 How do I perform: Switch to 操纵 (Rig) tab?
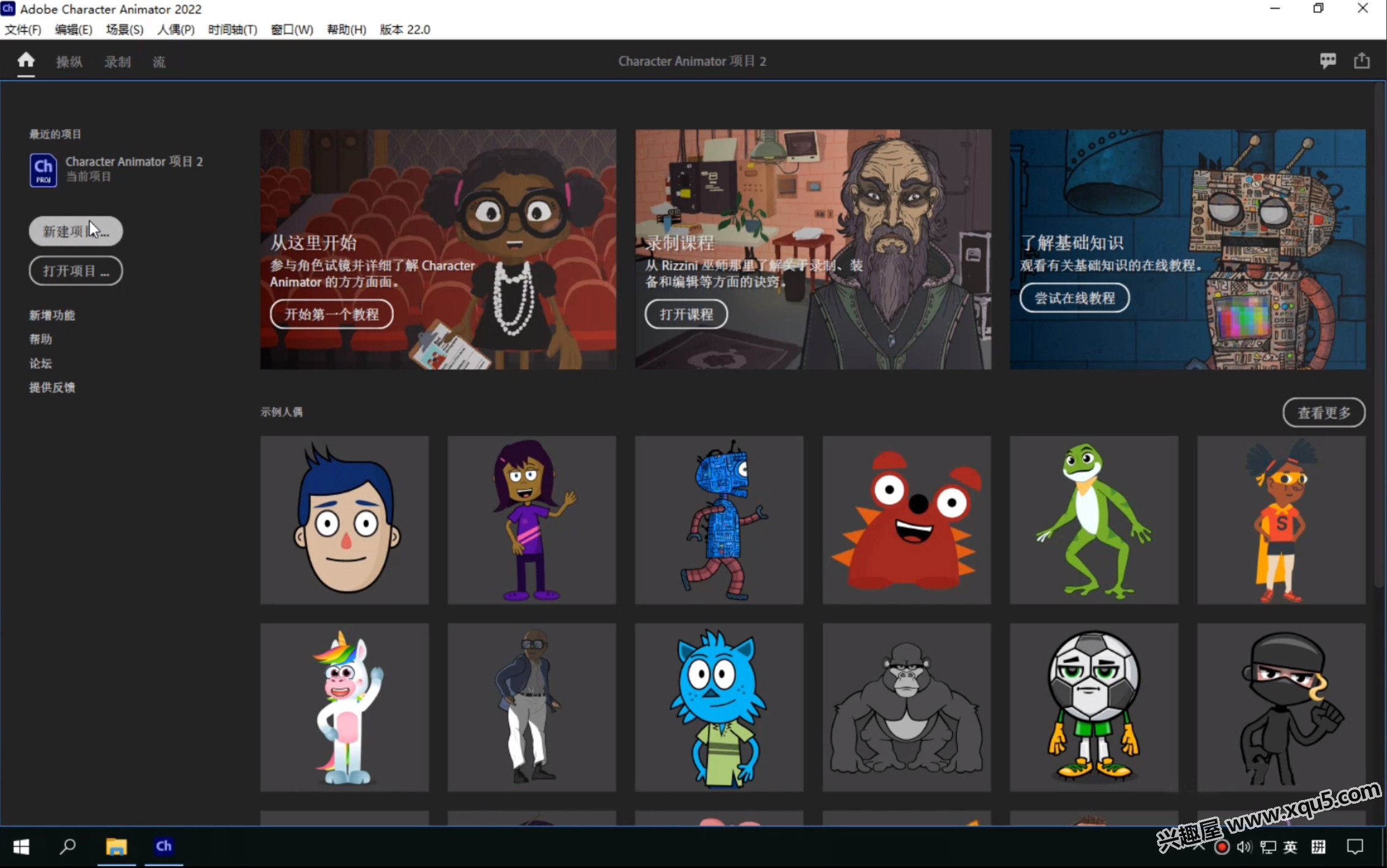coord(69,62)
